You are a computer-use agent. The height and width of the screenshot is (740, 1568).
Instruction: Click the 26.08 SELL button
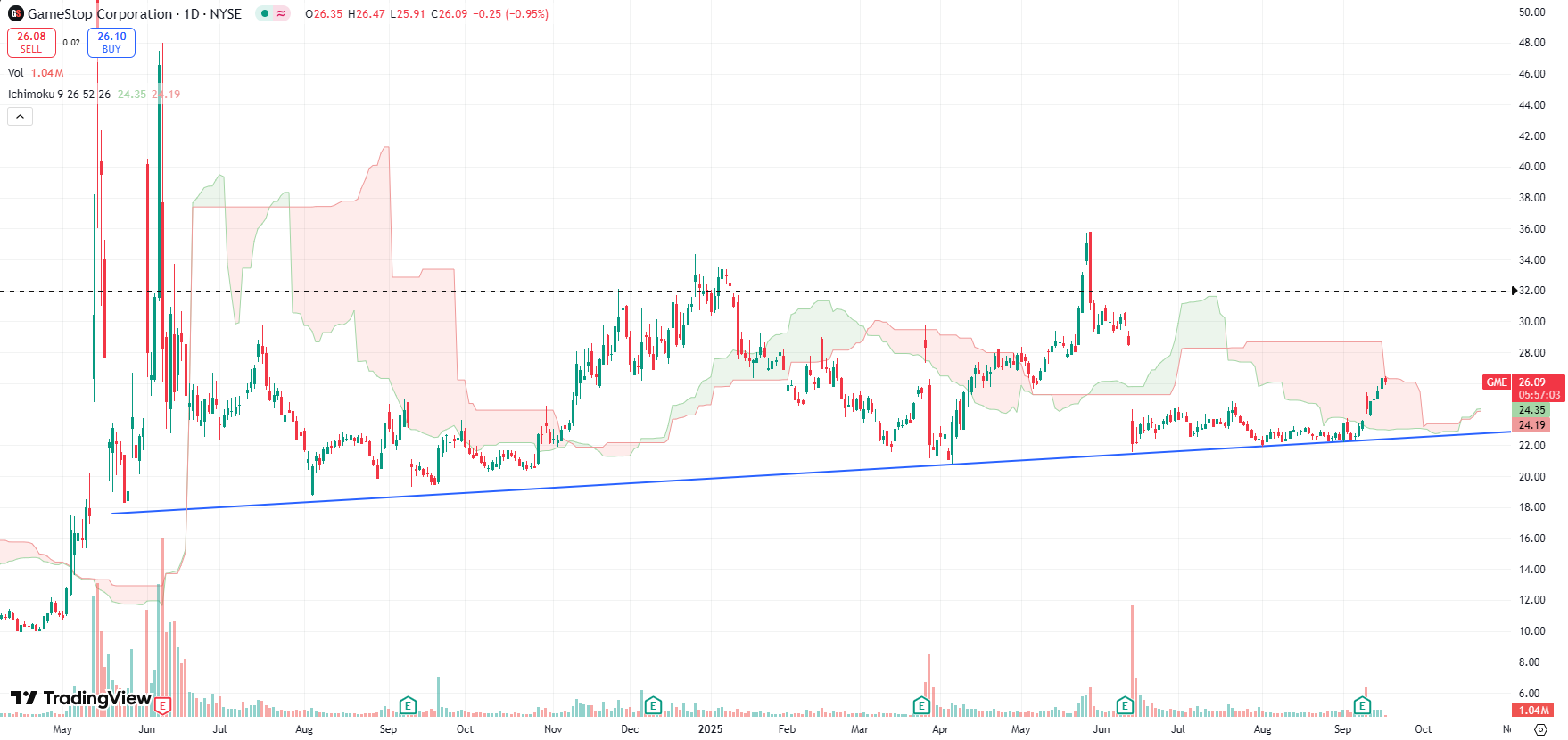(31, 43)
